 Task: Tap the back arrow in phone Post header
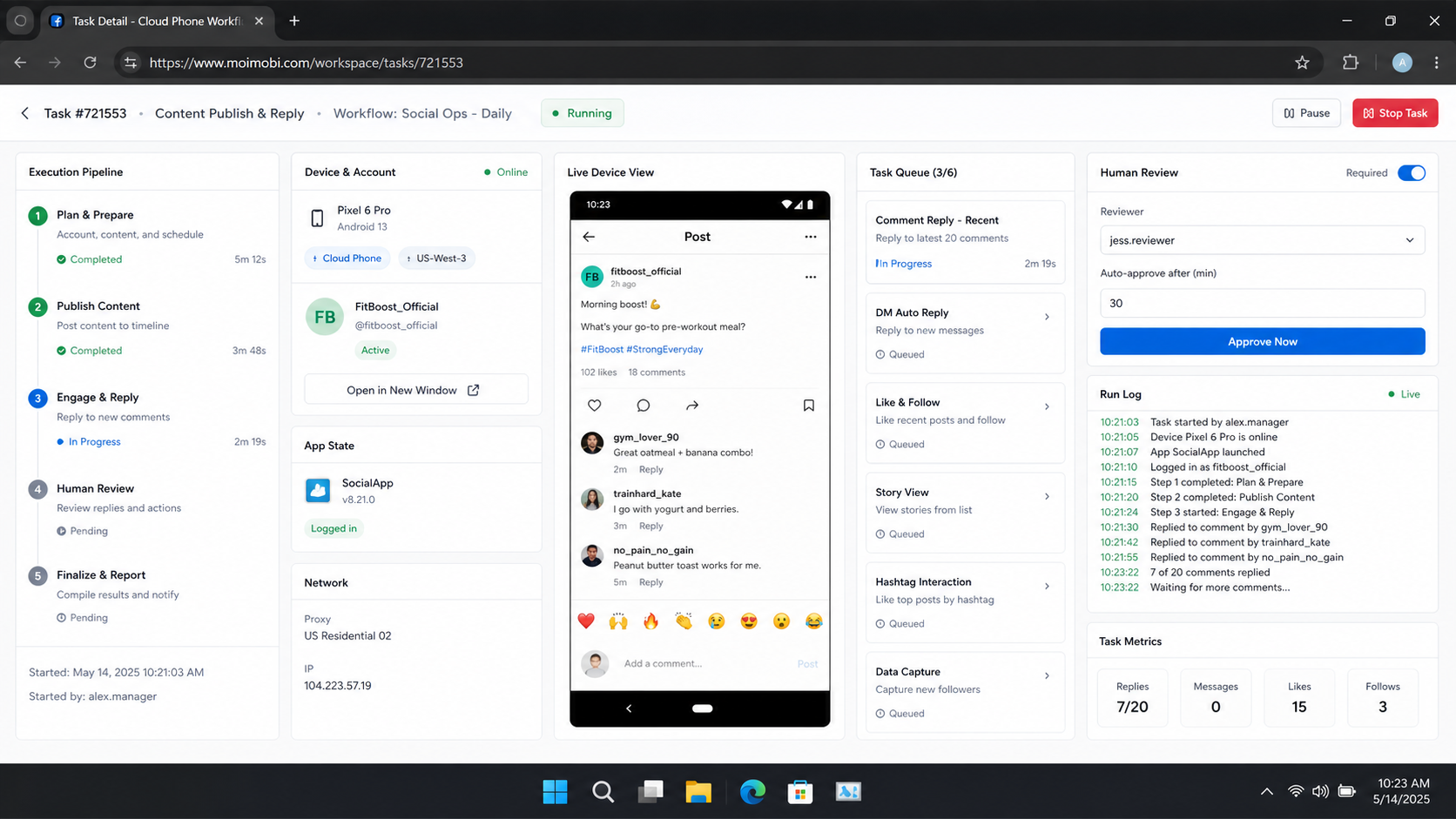[589, 237]
